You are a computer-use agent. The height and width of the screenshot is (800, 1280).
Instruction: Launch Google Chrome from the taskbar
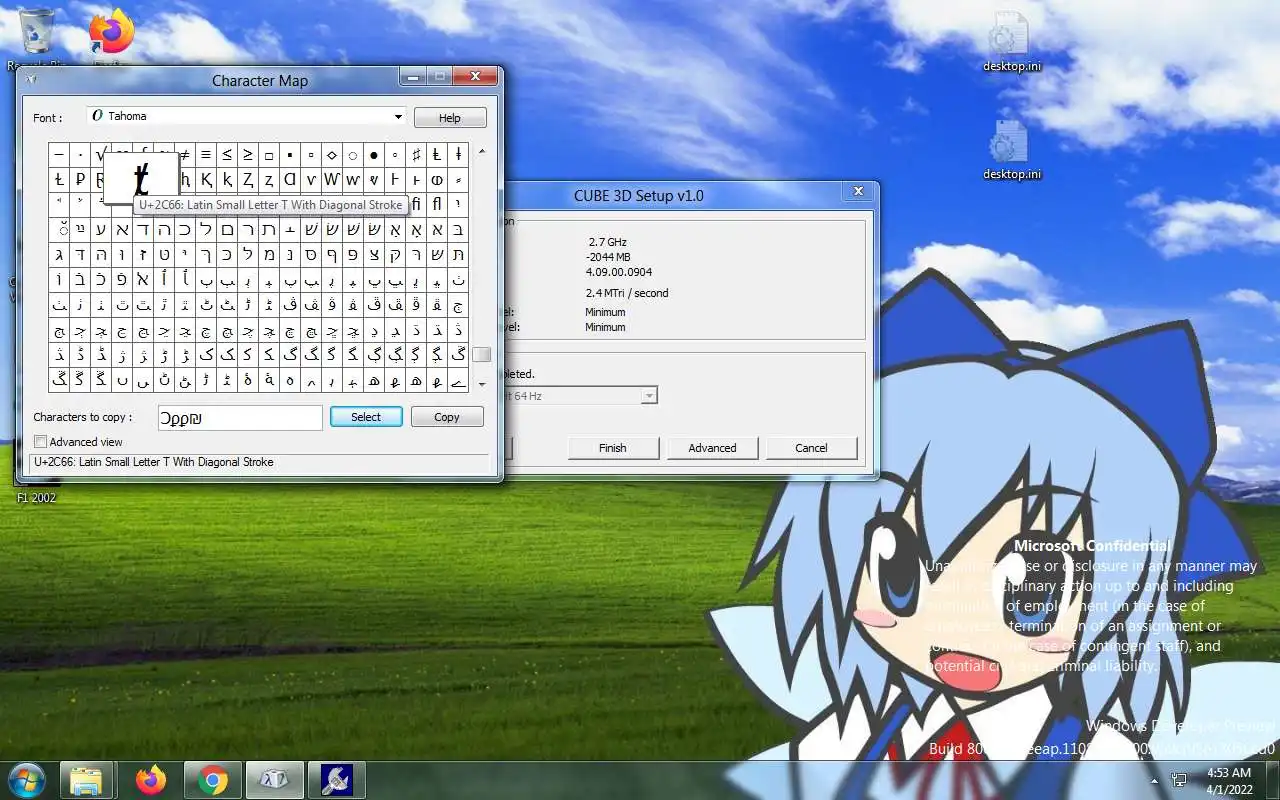click(x=212, y=780)
